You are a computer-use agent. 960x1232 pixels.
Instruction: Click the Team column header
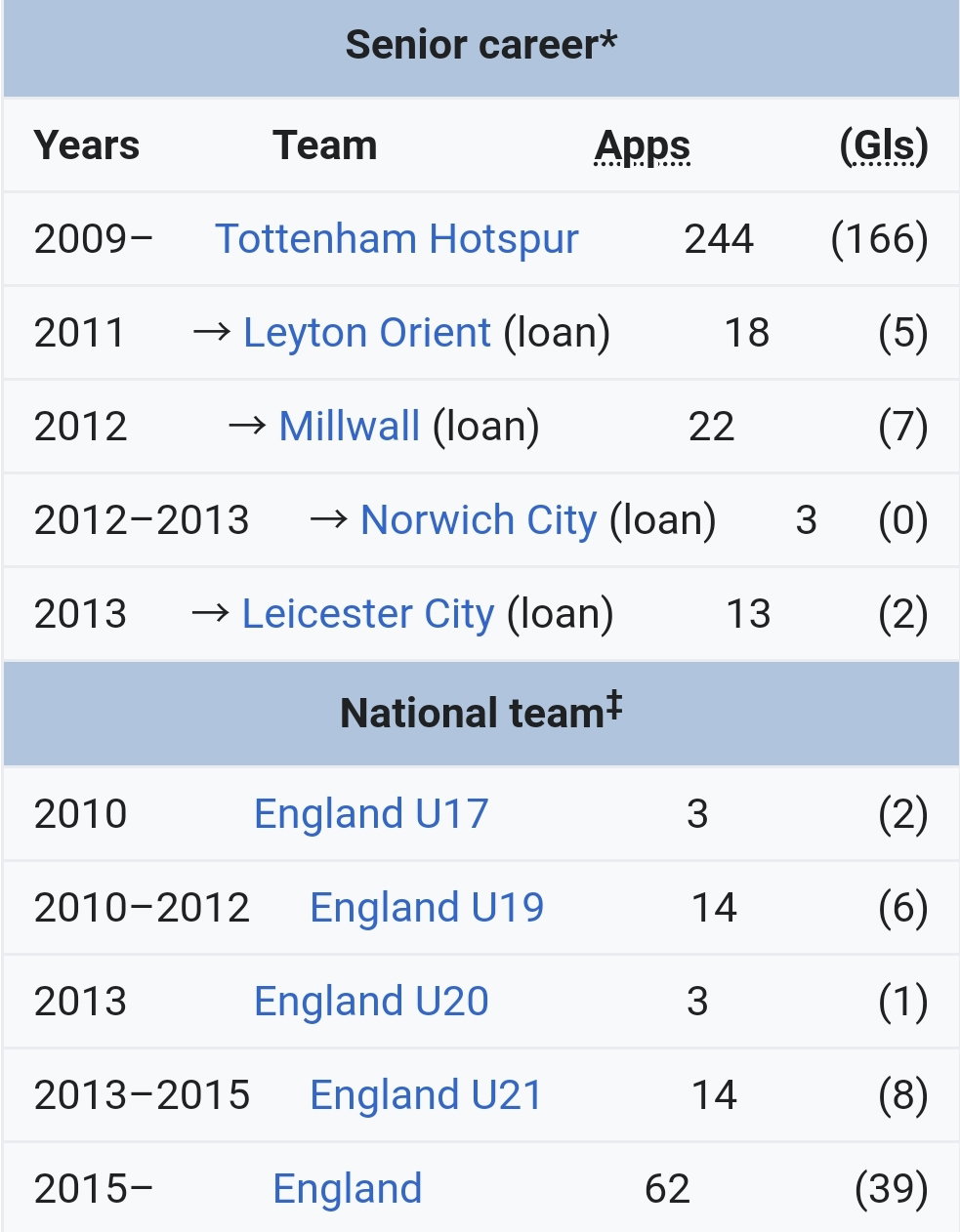pyautogui.click(x=325, y=145)
